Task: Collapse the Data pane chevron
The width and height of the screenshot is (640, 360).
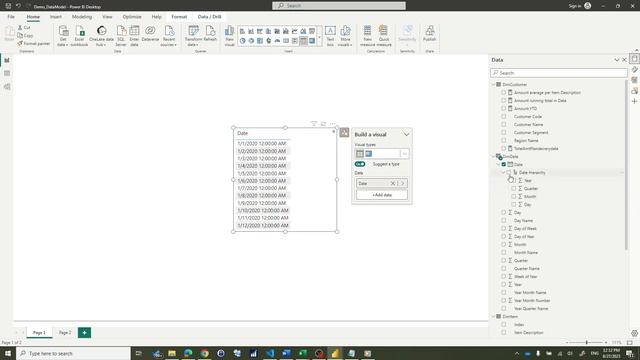Action: [x=616, y=60]
